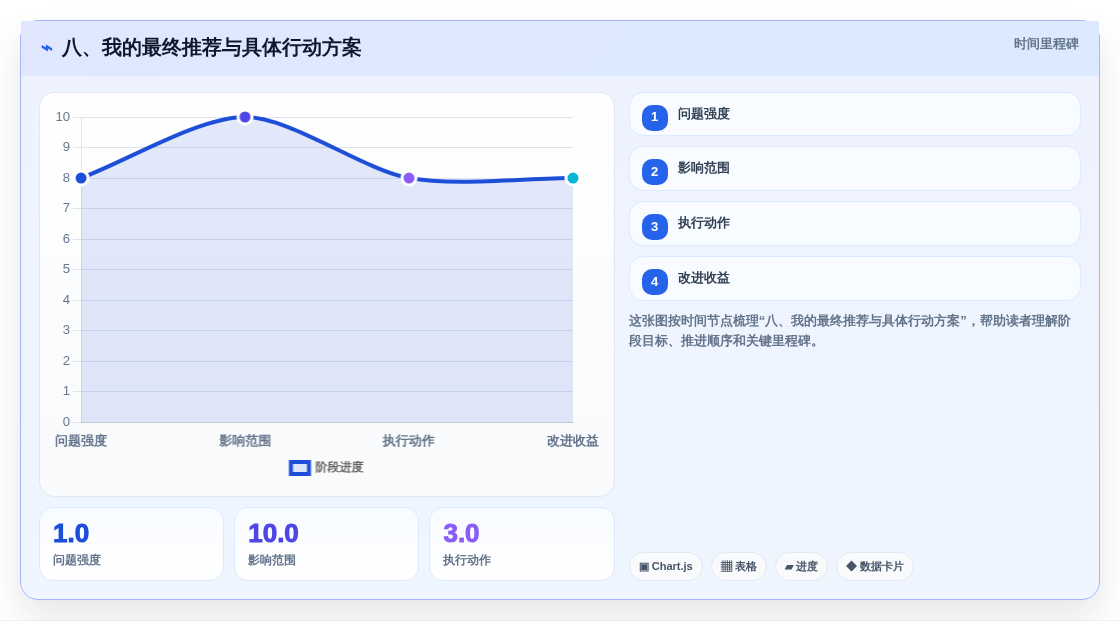This screenshot has width=1120, height=621.
Task: Click the number 3 badge for 执行动作
Action: 654,227
